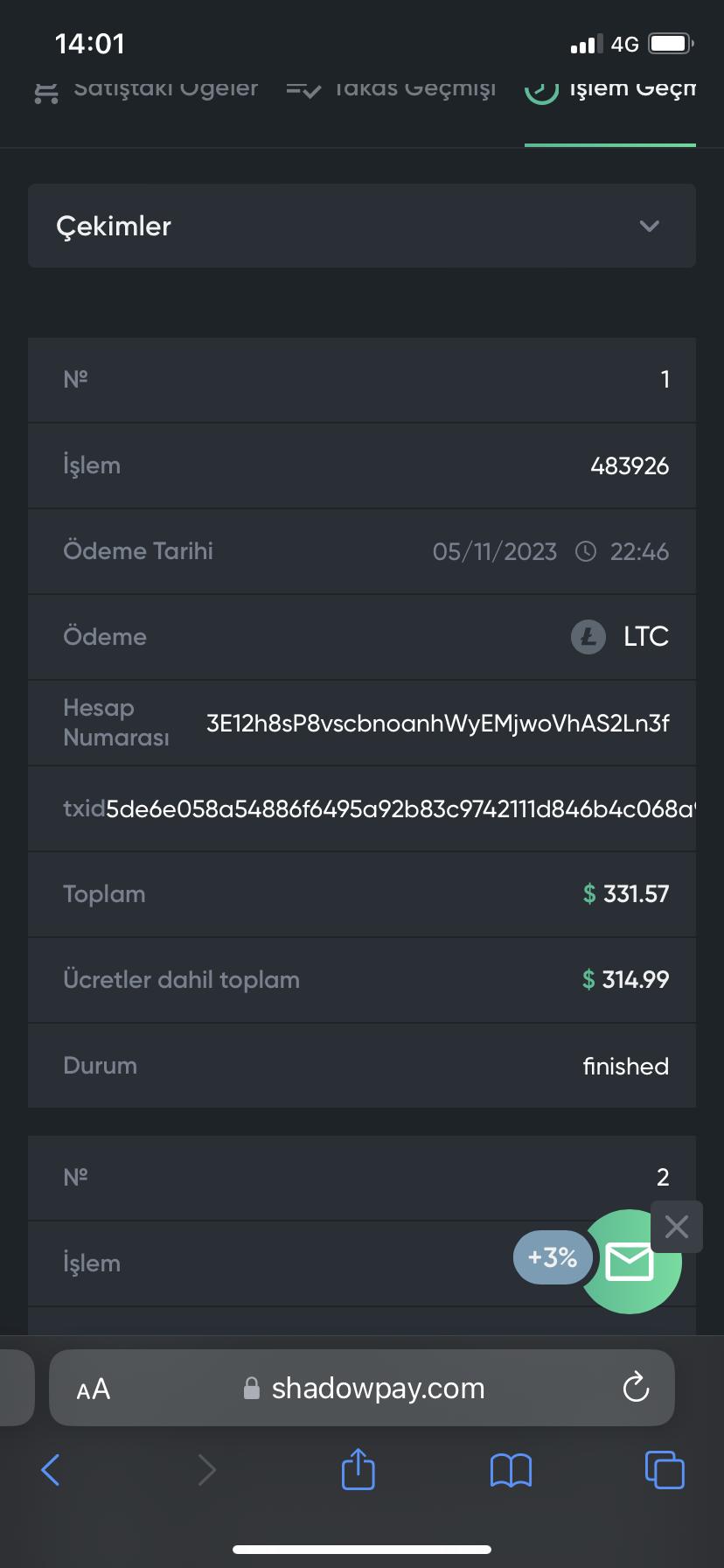Tap the Safari back arrow
Screen dimensions: 724x1568
[51, 1470]
